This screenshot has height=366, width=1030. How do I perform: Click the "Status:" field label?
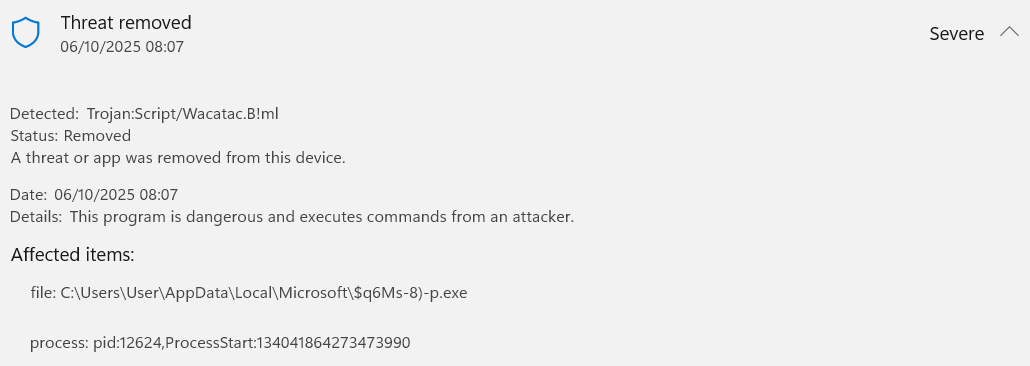point(35,135)
